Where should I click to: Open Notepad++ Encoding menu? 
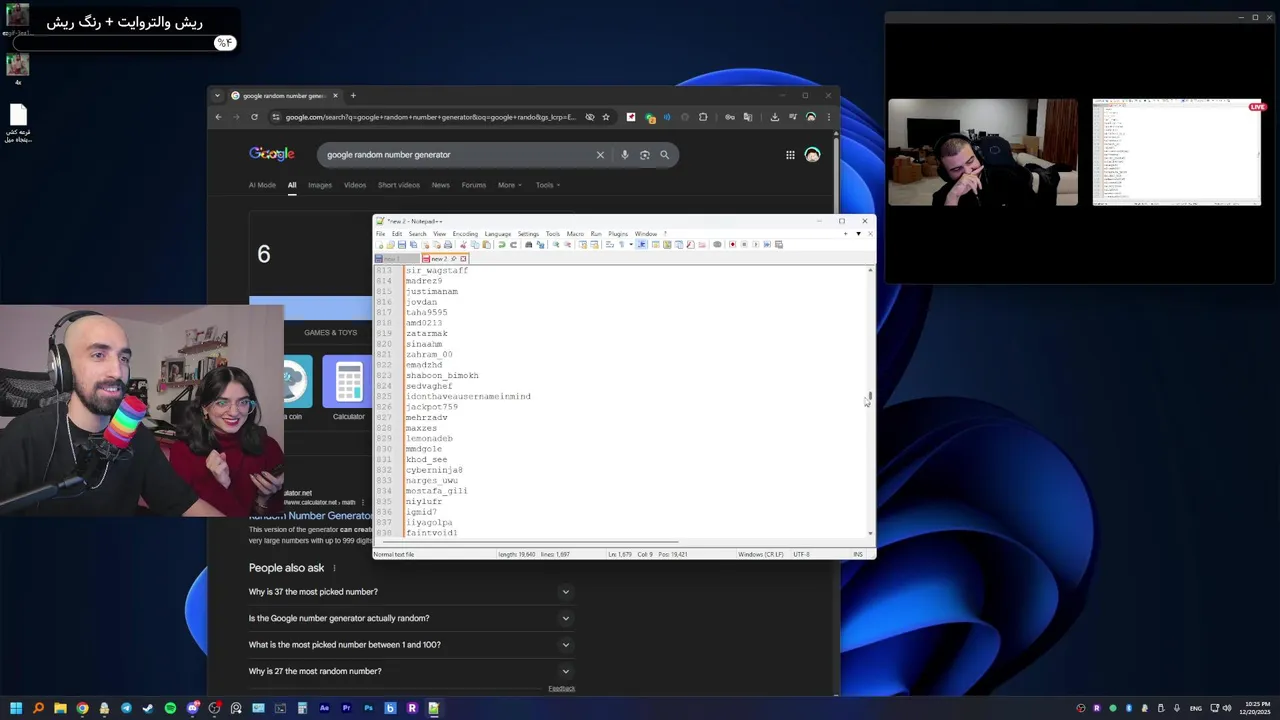coord(465,234)
